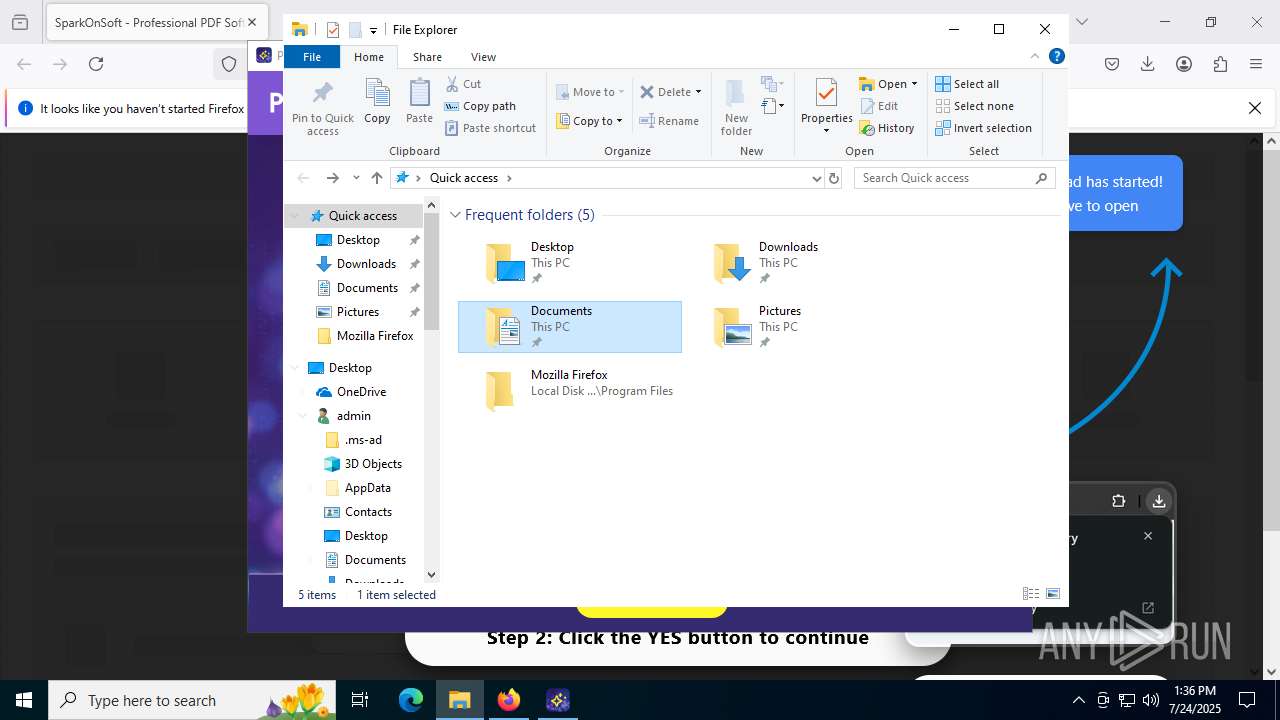Open Downloads in navigation pane
The image size is (1280, 720).
366,264
